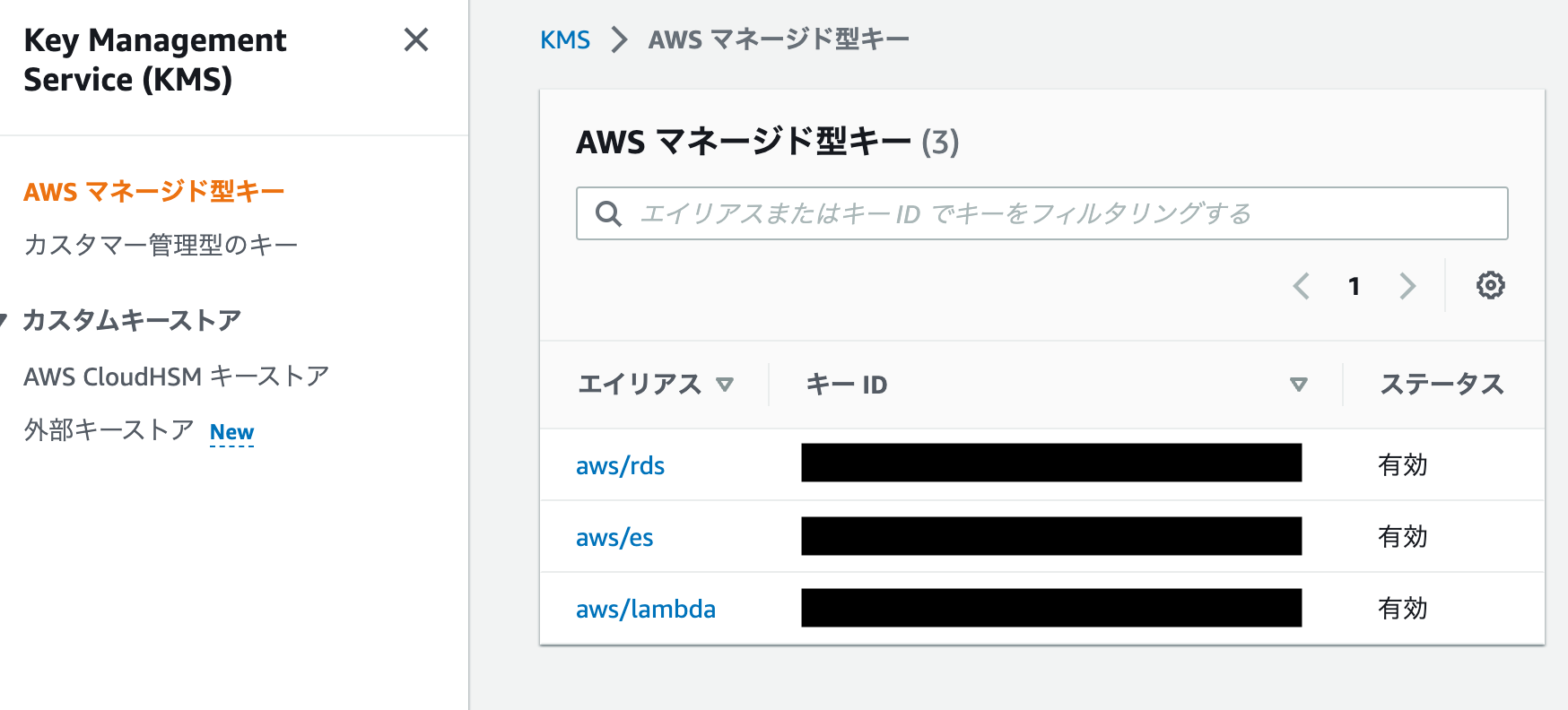Click the previous page left arrow
Screen dimensions: 1568x710
point(1302,285)
